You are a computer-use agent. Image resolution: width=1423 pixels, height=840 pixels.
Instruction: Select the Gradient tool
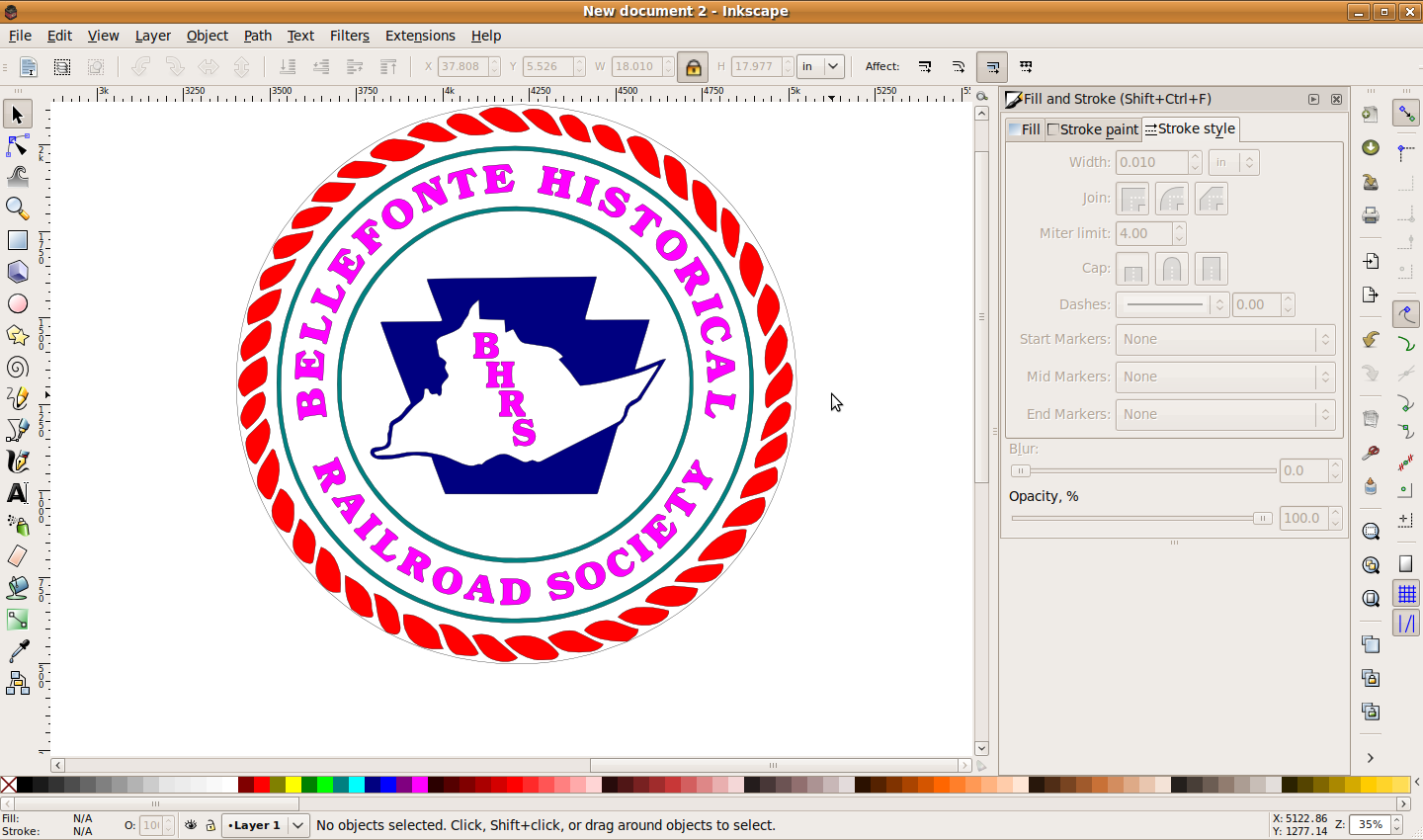point(17,620)
